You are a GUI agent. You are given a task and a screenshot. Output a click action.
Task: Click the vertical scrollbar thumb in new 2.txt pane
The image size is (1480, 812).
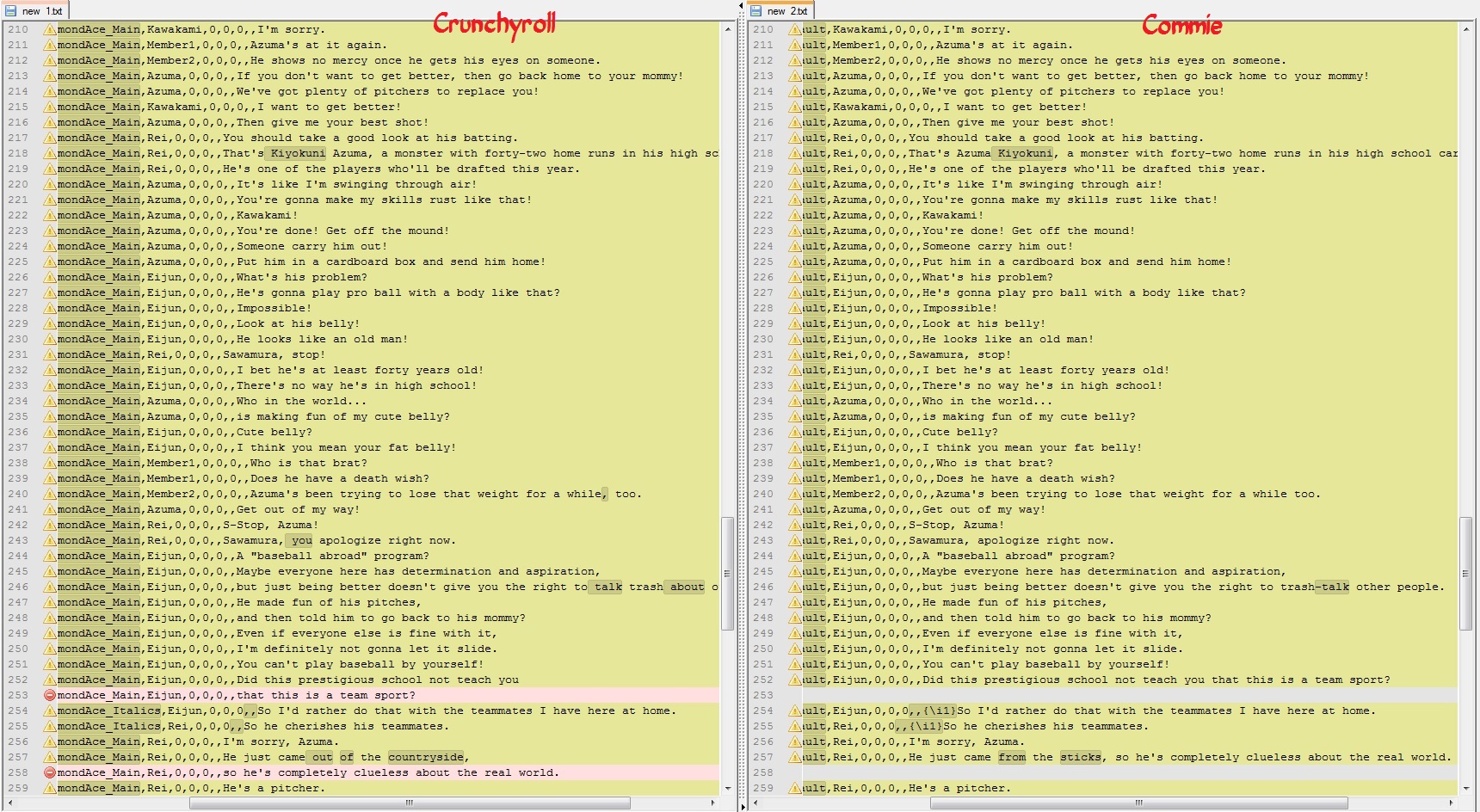[1466, 573]
